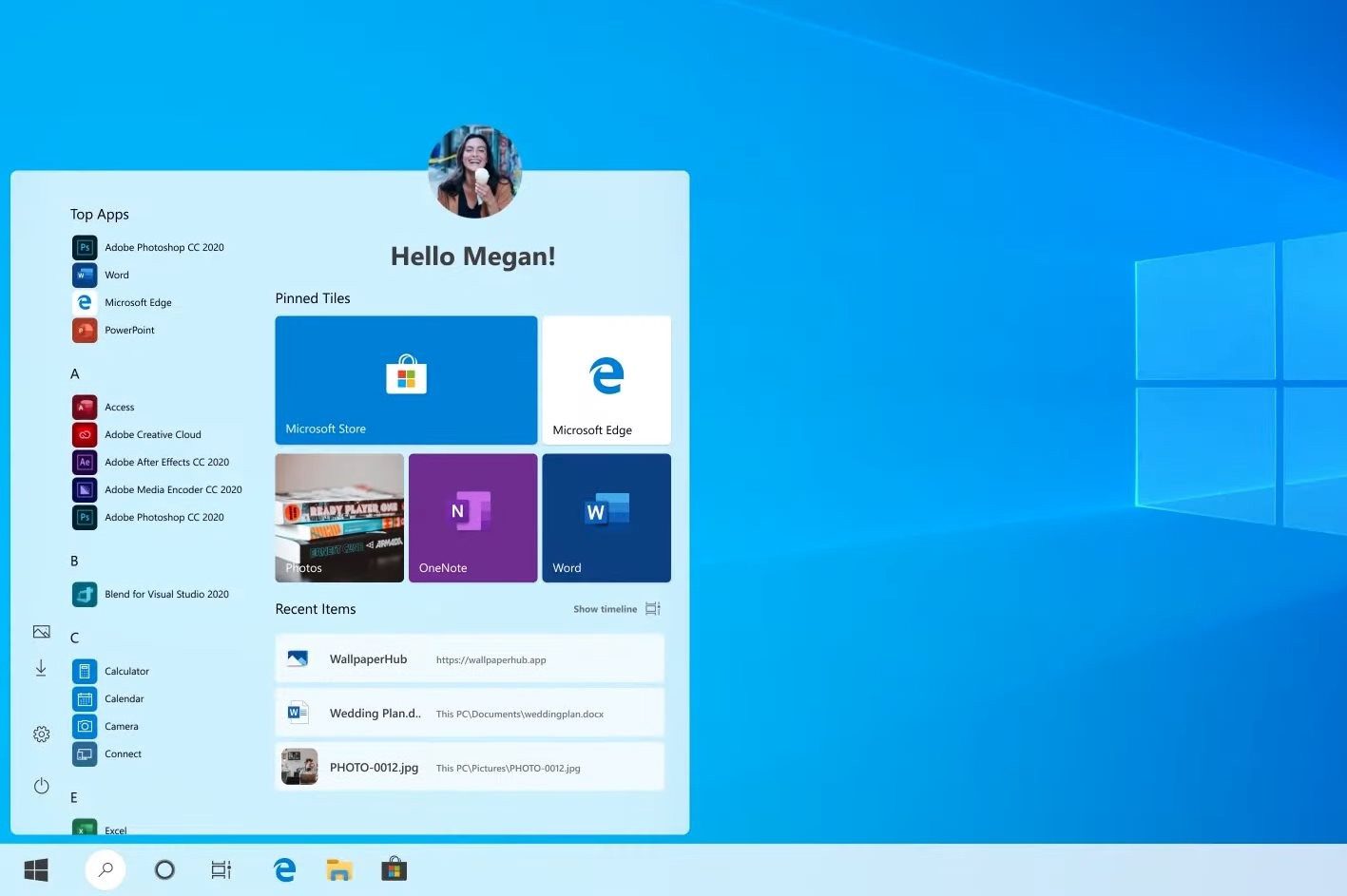Click the Cortana circle on taskbar

click(x=164, y=869)
